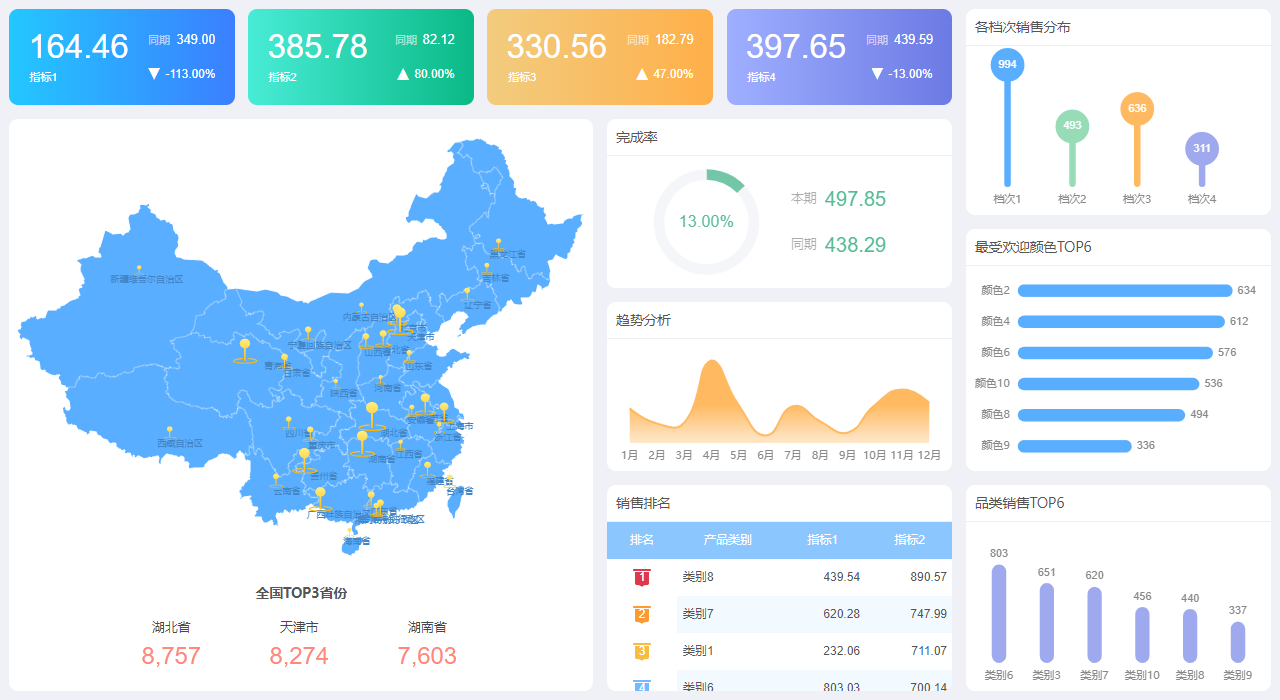Click the 颜色2 horizontal bar
This screenshot has width=1280, height=700.
point(1124,291)
